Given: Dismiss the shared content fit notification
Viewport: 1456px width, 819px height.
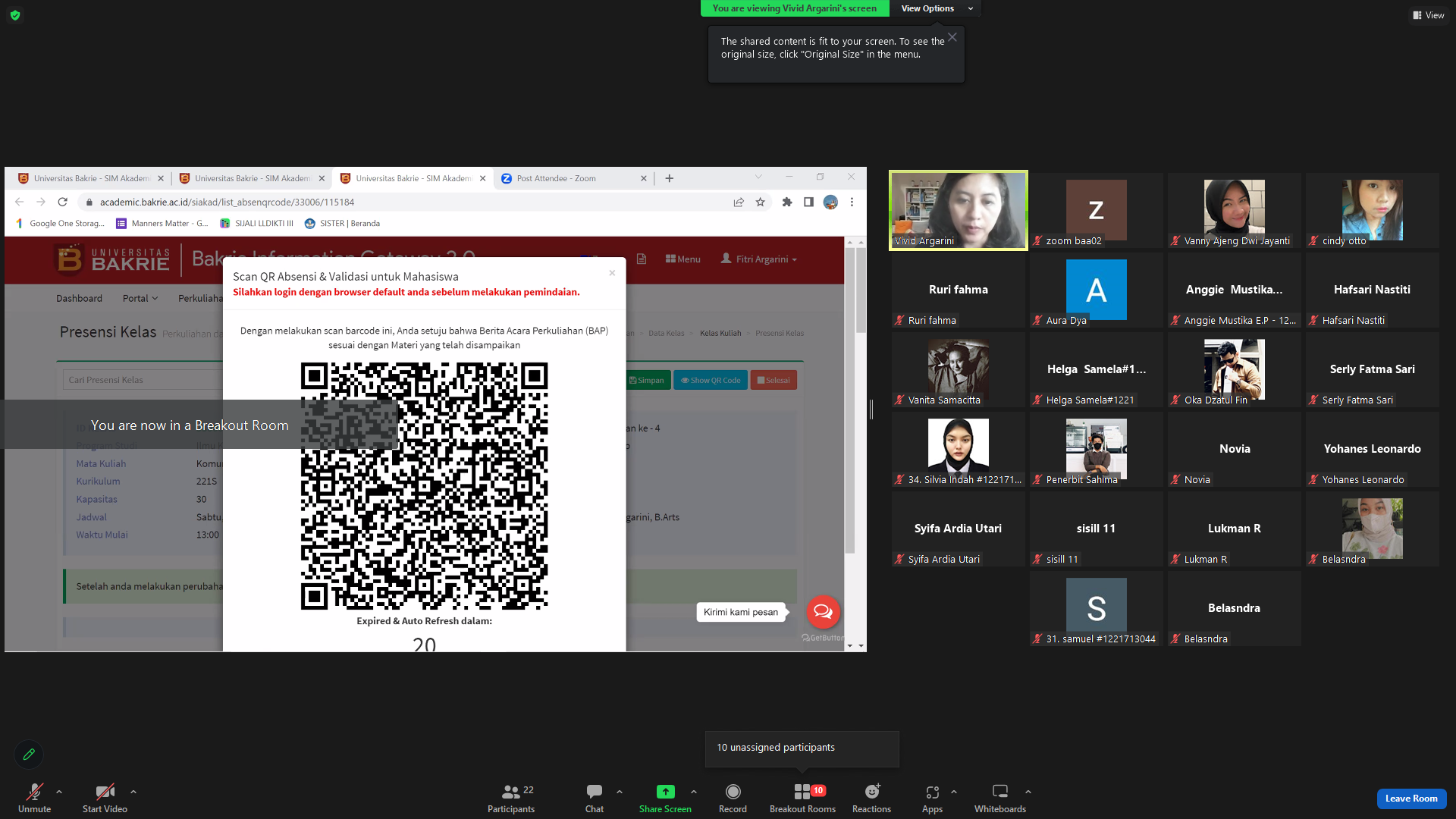Looking at the screenshot, I should pos(952,37).
